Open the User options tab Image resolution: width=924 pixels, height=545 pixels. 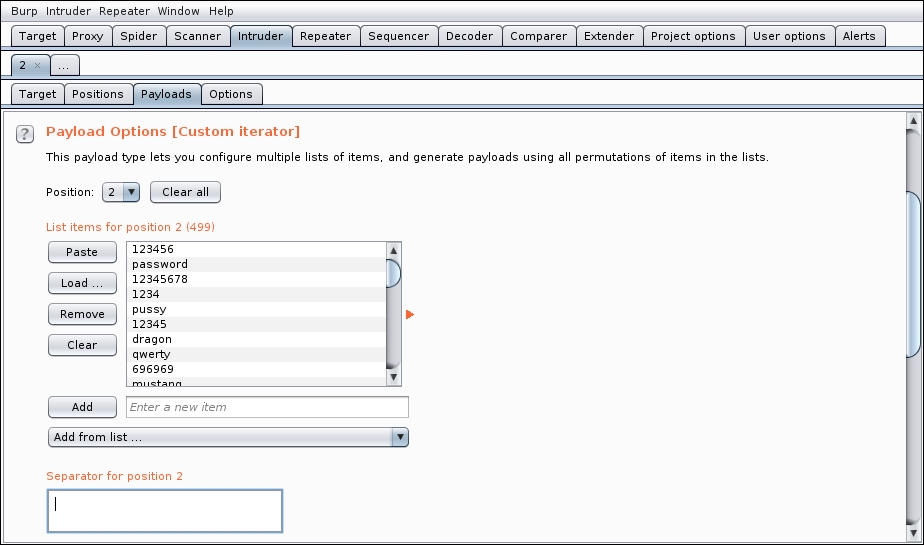pyautogui.click(x=789, y=36)
